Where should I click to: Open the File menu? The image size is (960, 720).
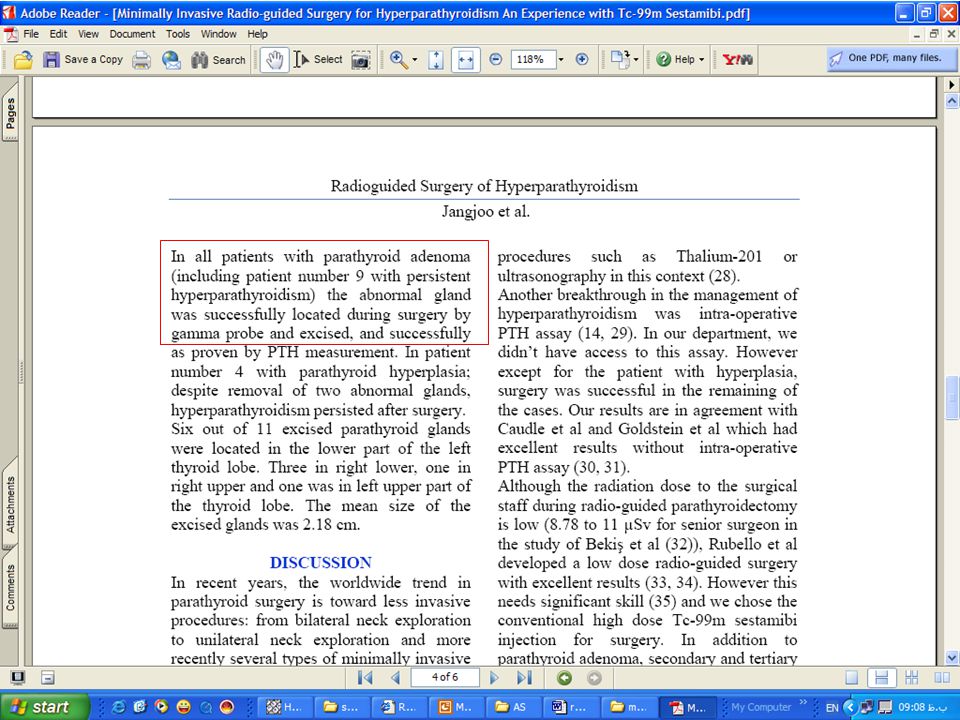click(31, 34)
